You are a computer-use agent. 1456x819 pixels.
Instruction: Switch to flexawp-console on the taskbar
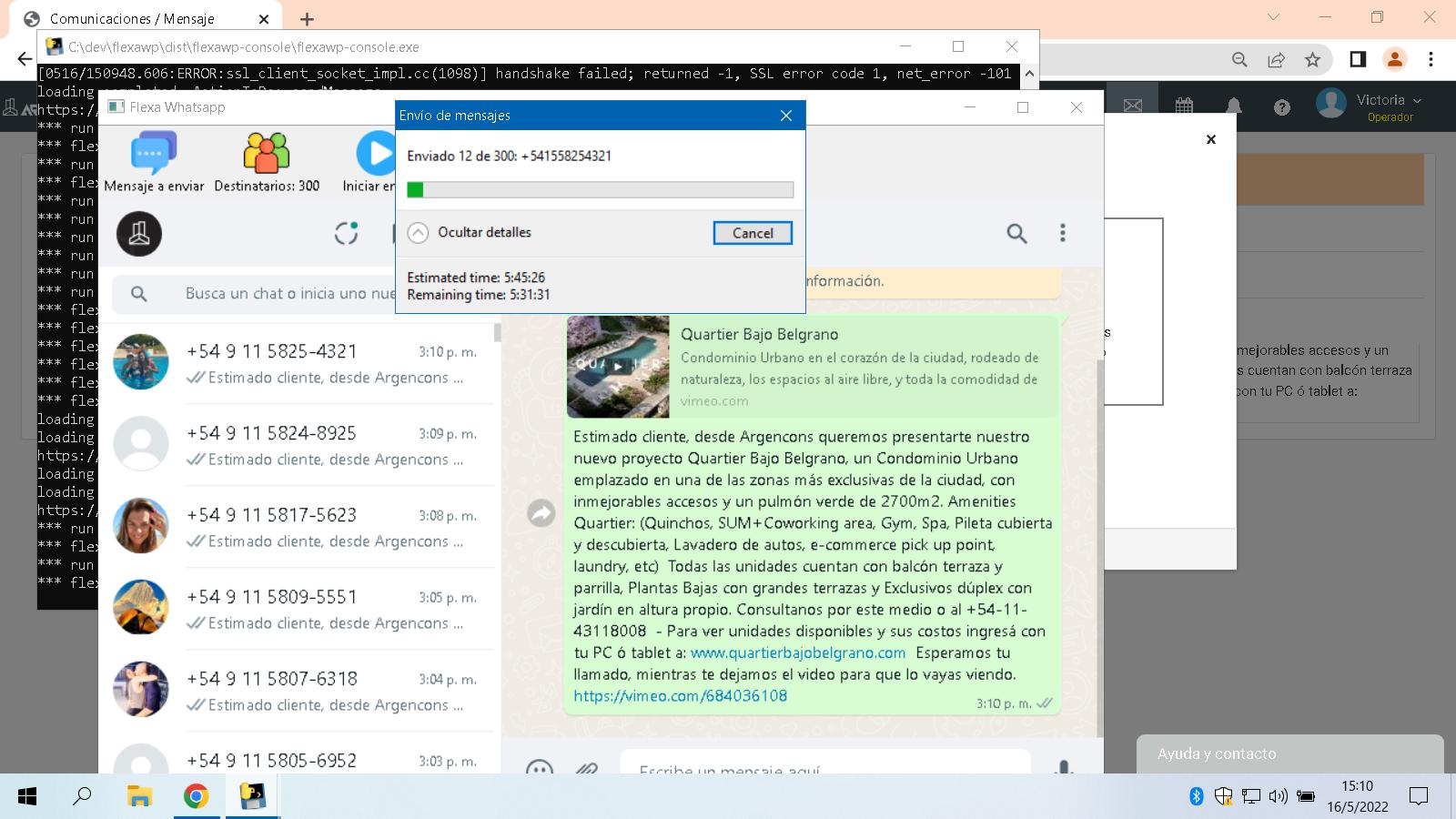252,797
